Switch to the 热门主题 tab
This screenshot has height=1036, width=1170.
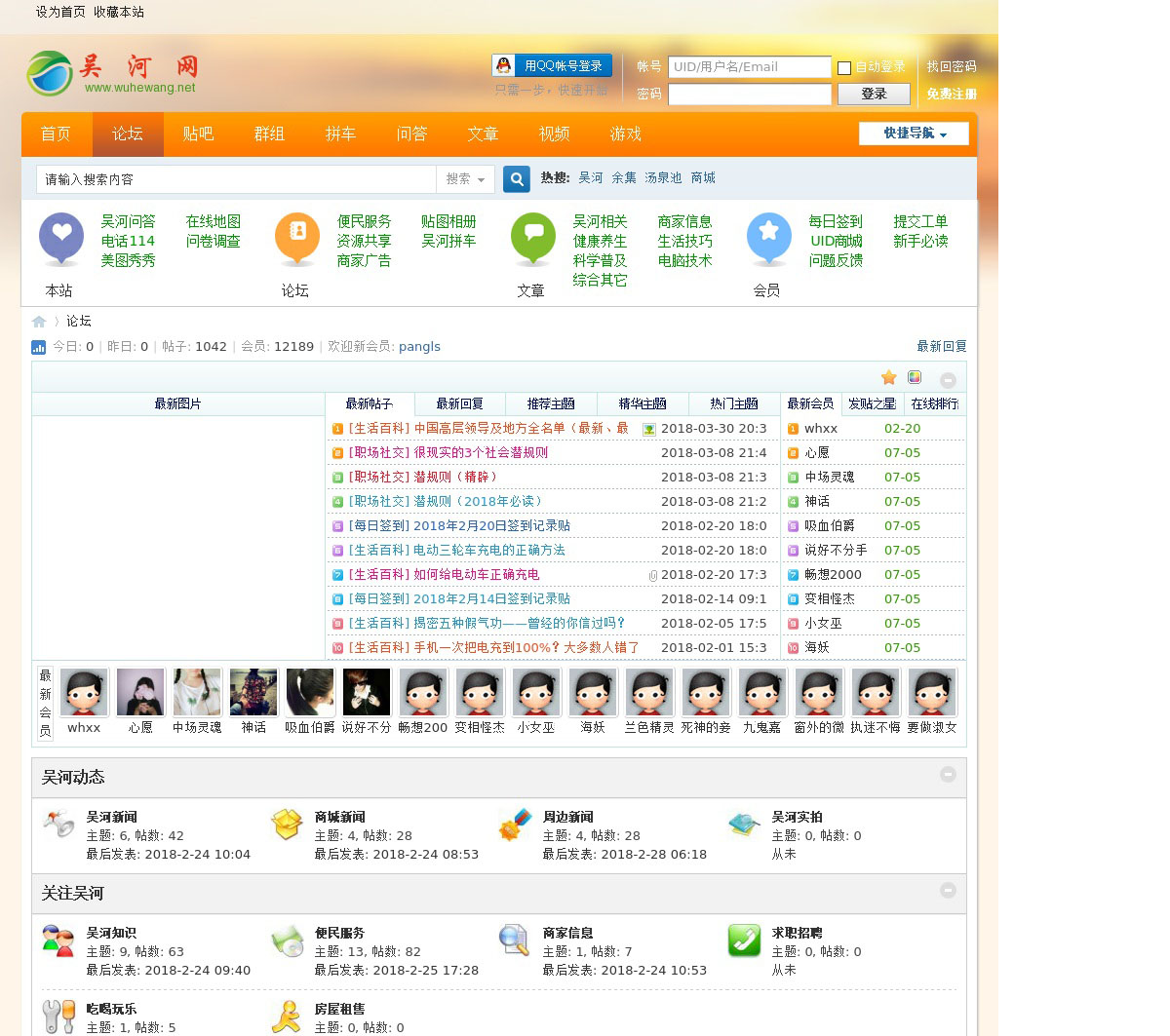[x=733, y=403]
